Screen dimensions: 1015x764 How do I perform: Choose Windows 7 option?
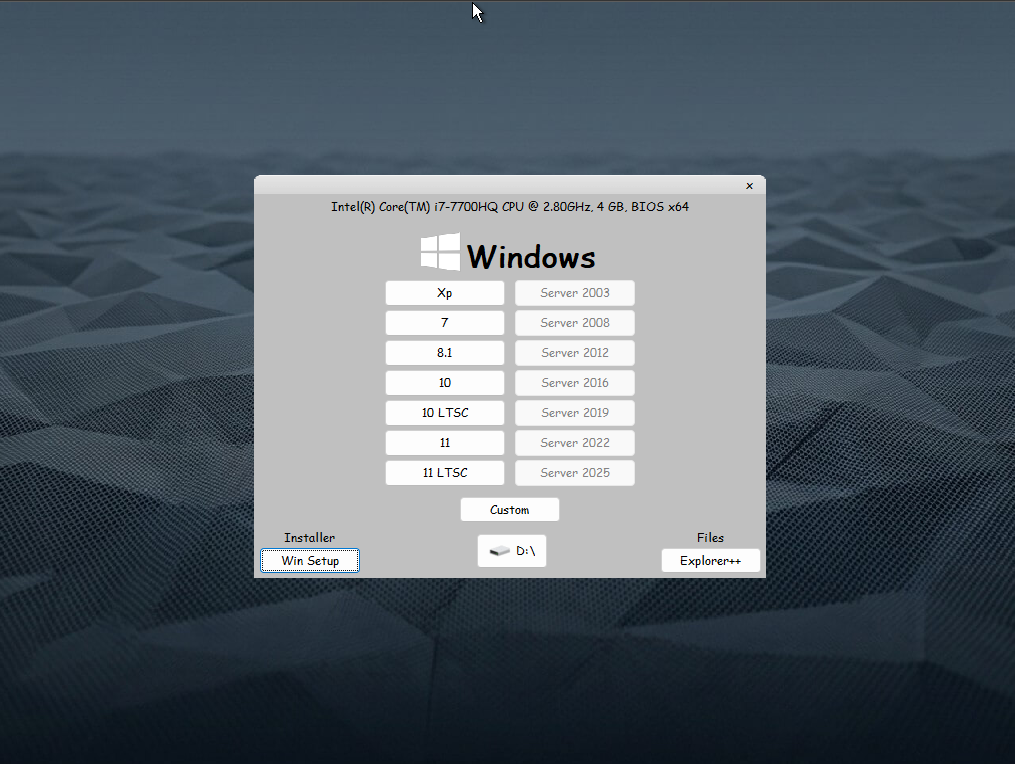(445, 322)
